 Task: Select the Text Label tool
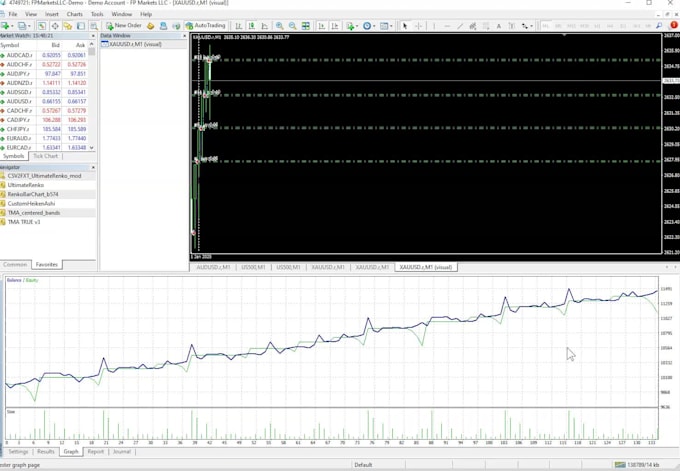tap(512, 26)
